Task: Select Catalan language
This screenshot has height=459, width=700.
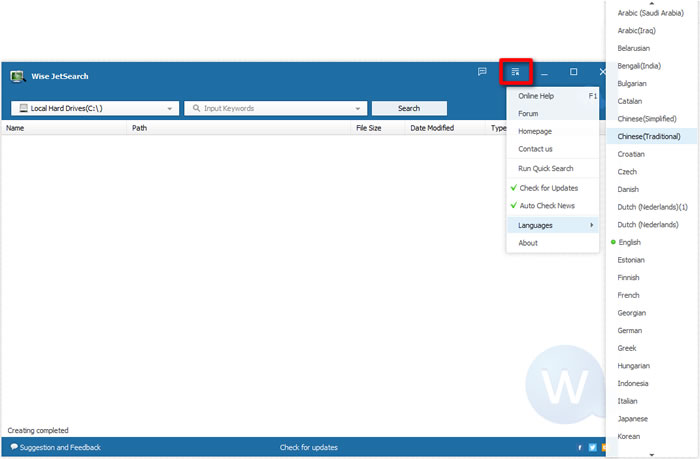Action: (x=652, y=101)
